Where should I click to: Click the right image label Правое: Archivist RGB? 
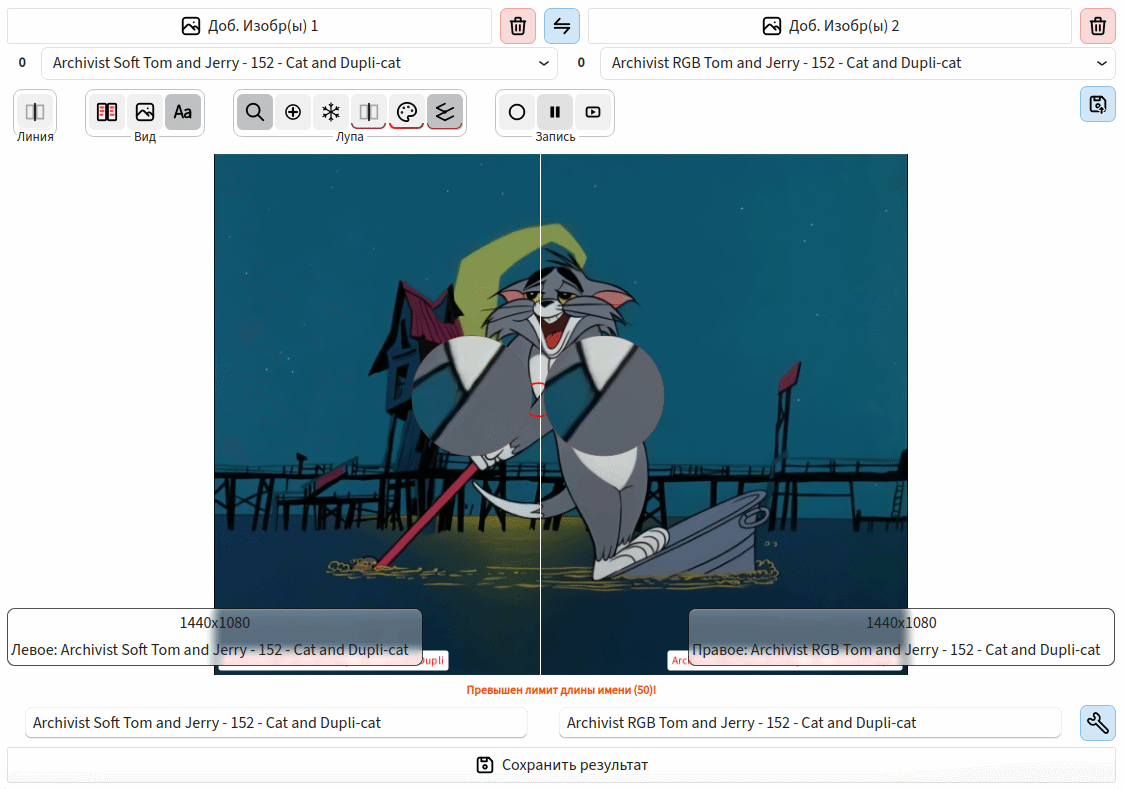pos(896,650)
